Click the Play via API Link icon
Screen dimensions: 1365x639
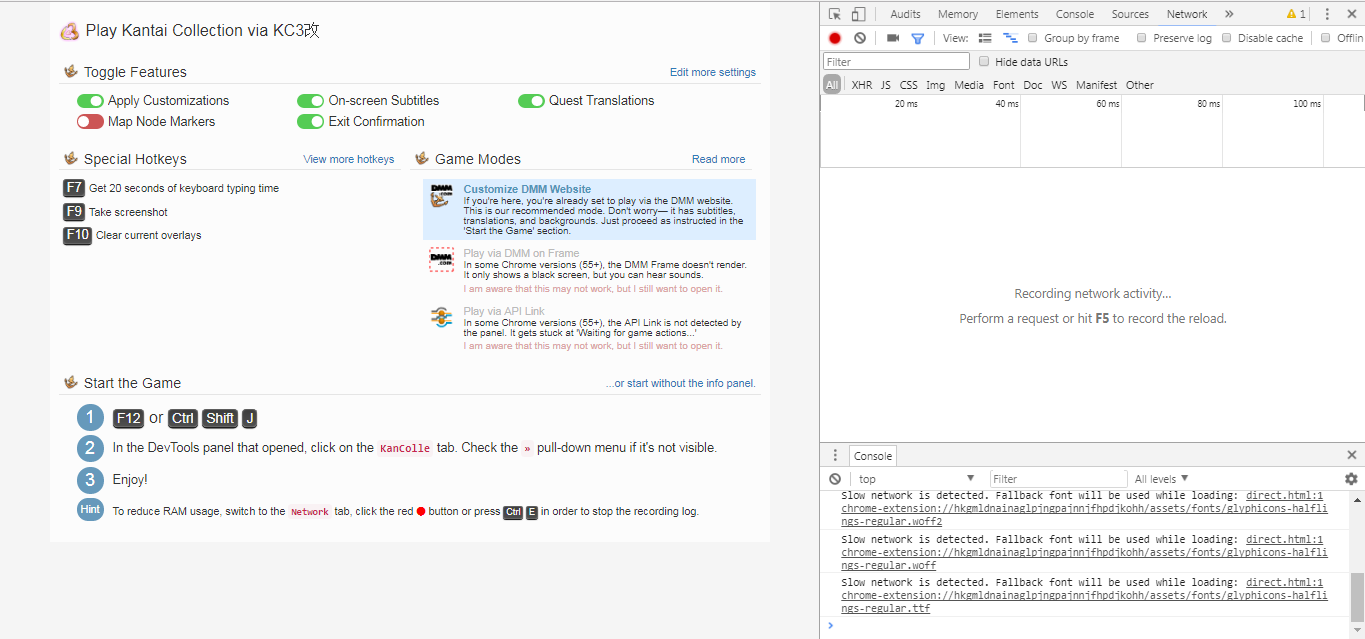coord(441,317)
